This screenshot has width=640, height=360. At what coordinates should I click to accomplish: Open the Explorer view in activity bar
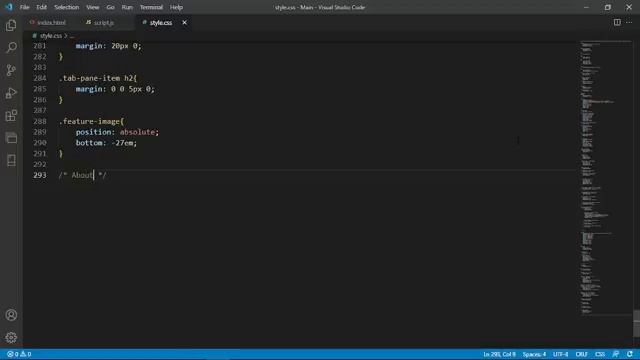pos(11,25)
